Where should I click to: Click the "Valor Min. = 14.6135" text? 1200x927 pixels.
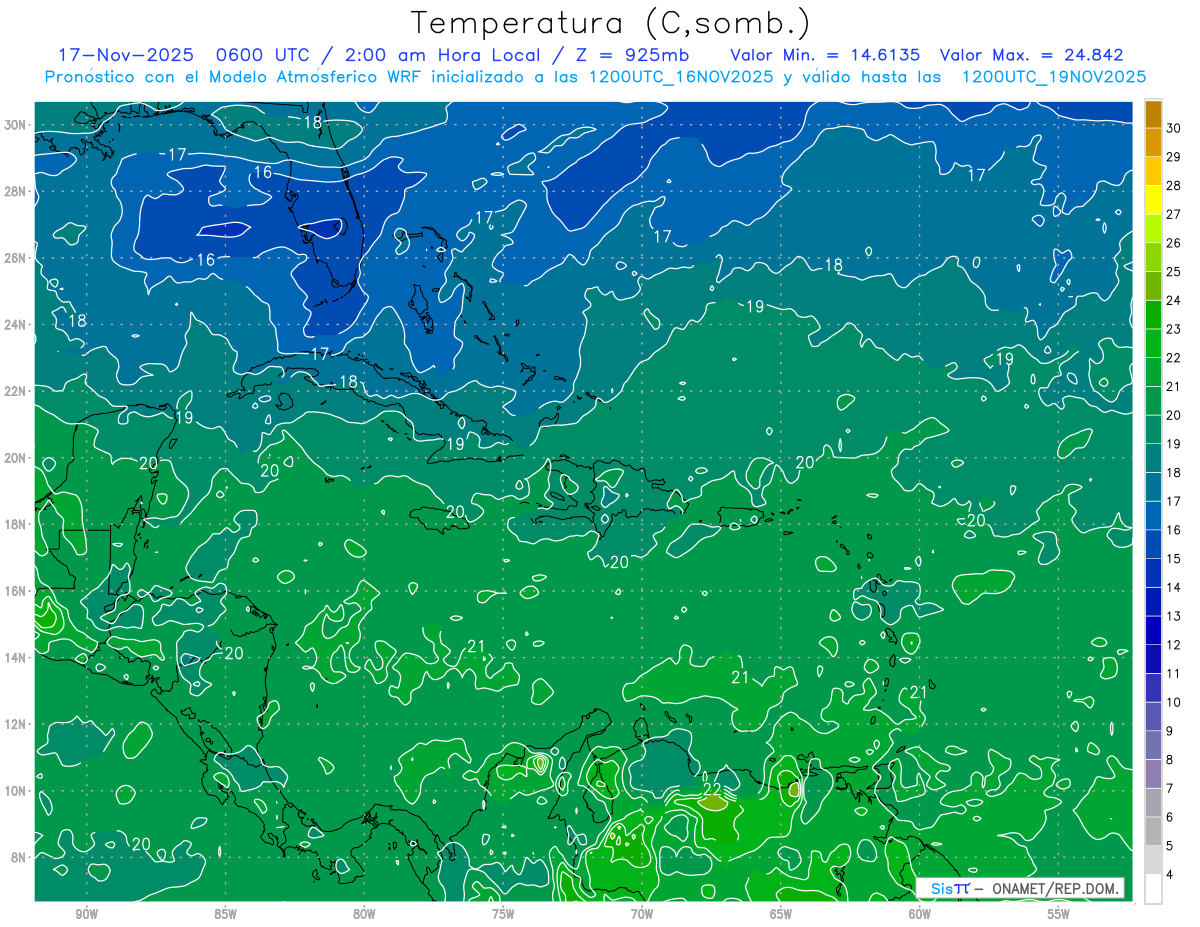tap(825, 55)
